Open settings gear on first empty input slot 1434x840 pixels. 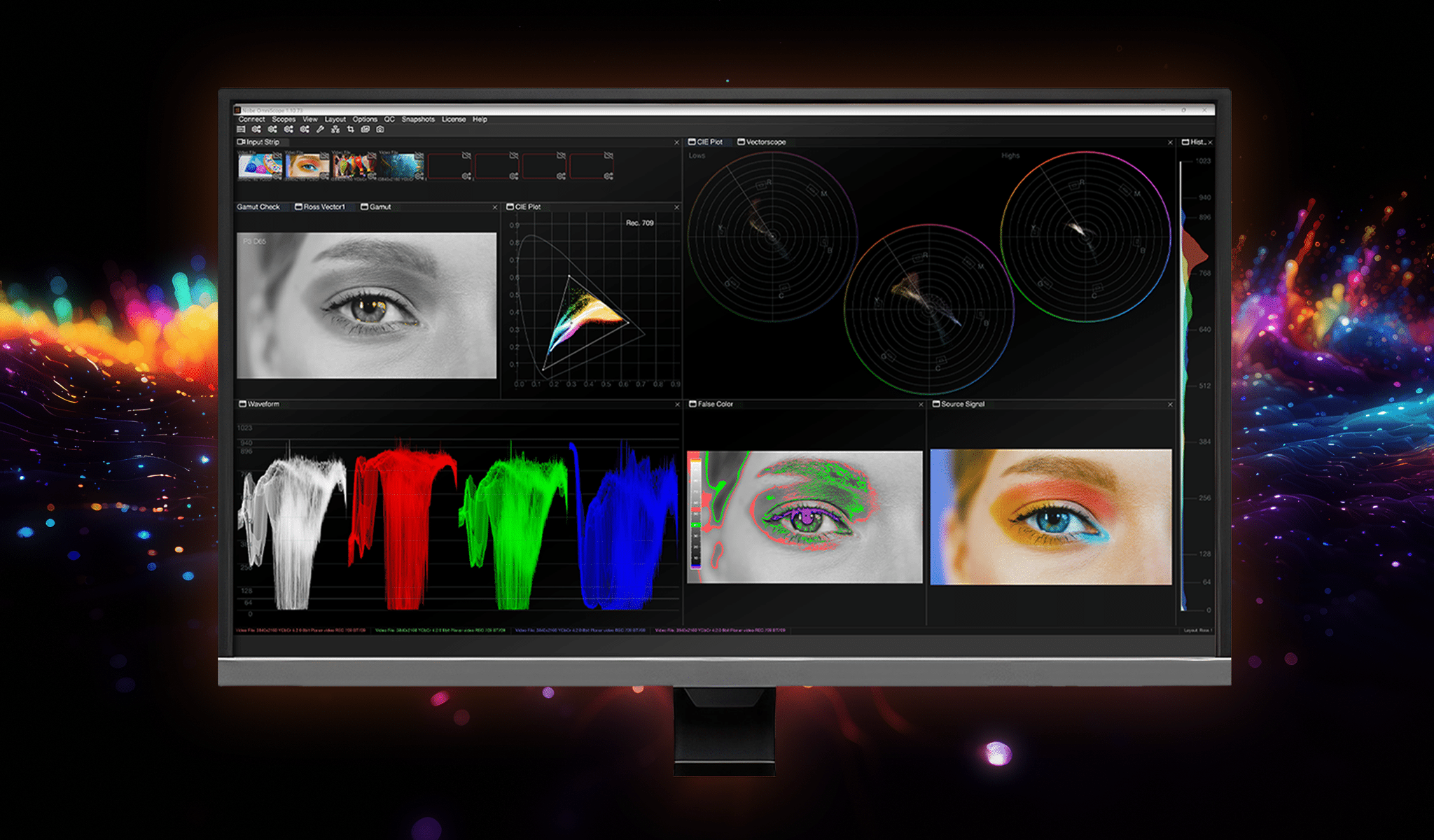(x=466, y=176)
